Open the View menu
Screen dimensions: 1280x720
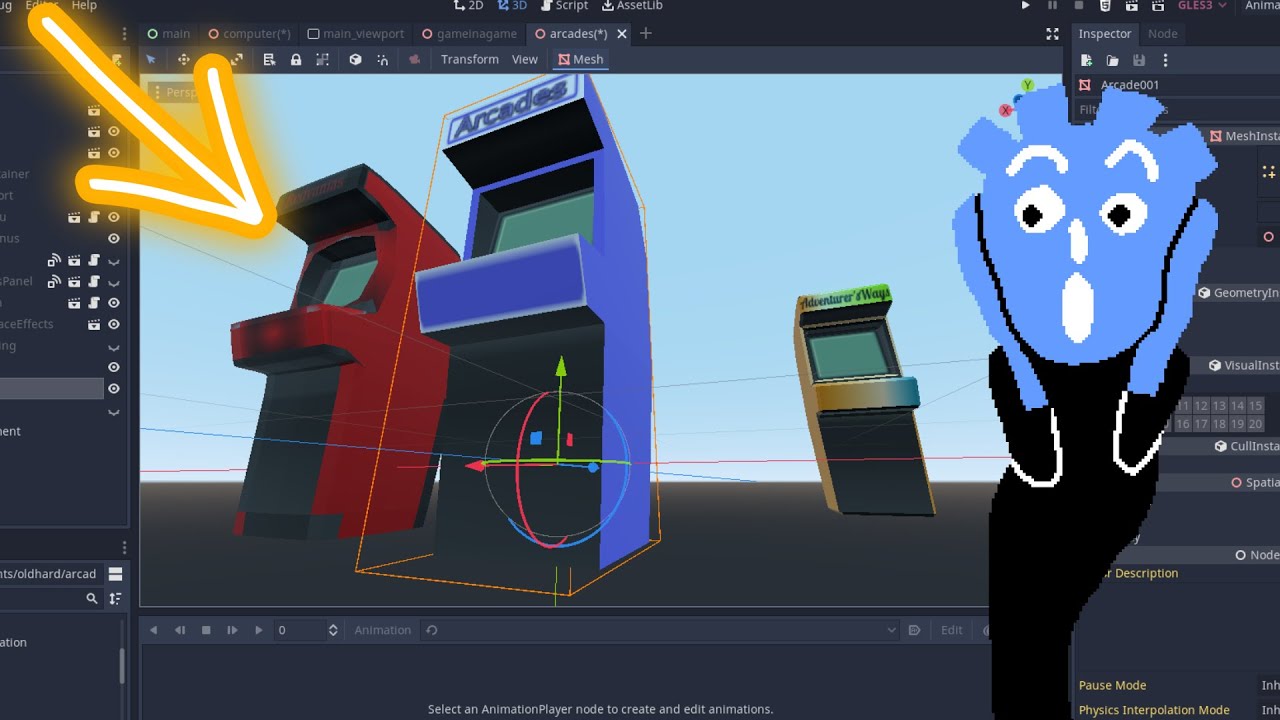pos(525,60)
